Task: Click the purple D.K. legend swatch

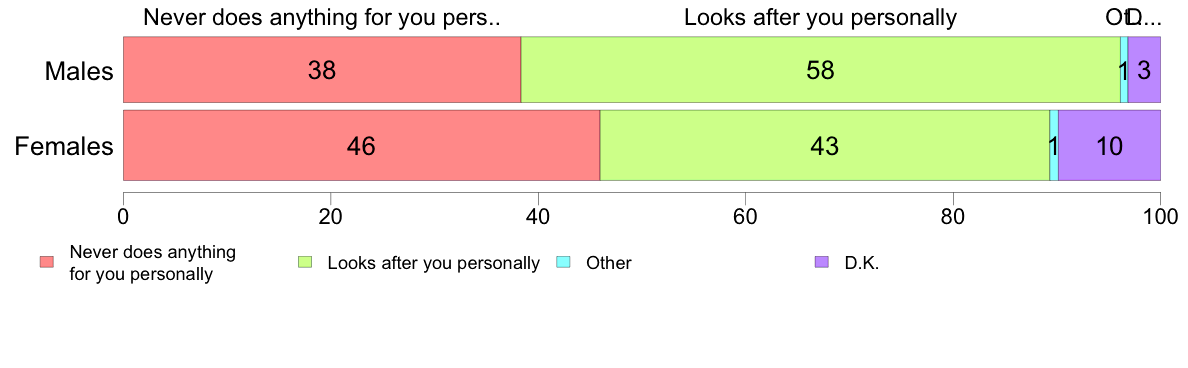Action: (x=821, y=262)
